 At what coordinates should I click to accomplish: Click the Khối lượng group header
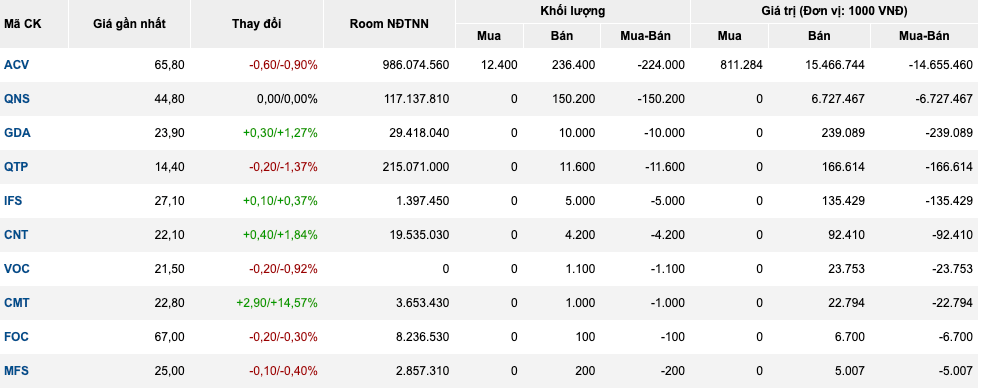[x=573, y=11]
